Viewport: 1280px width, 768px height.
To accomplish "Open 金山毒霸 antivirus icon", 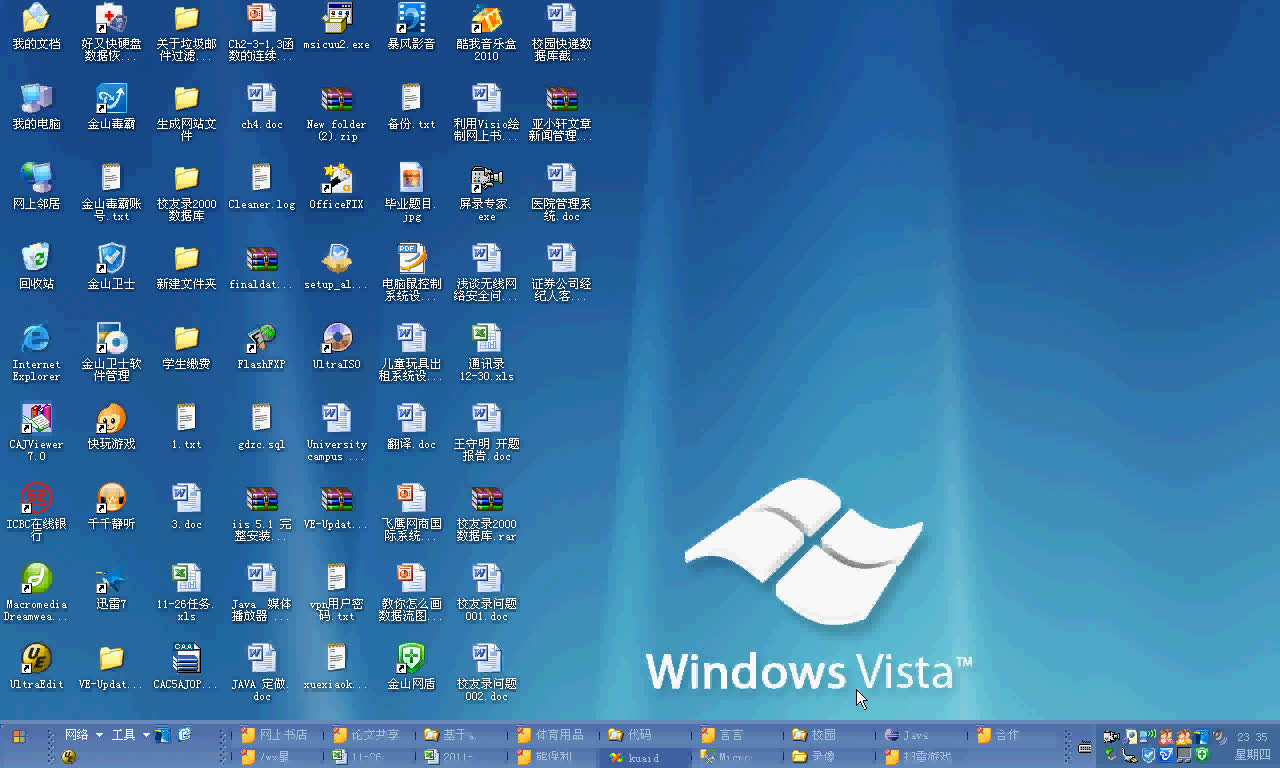I will (111, 108).
